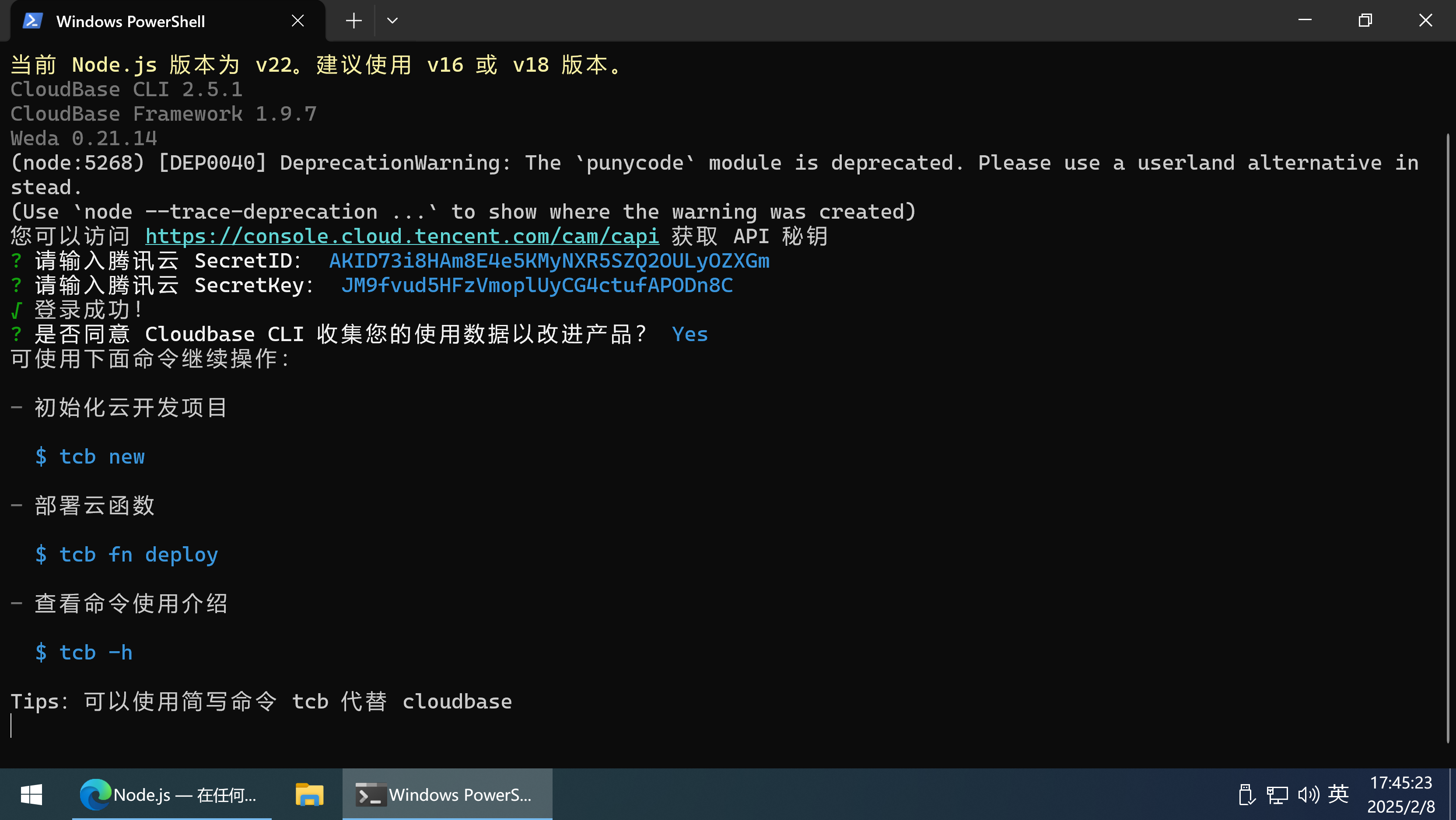Switch to the Edge Node.js browser window
Image resolution: width=1456 pixels, height=820 pixels.
(172, 795)
